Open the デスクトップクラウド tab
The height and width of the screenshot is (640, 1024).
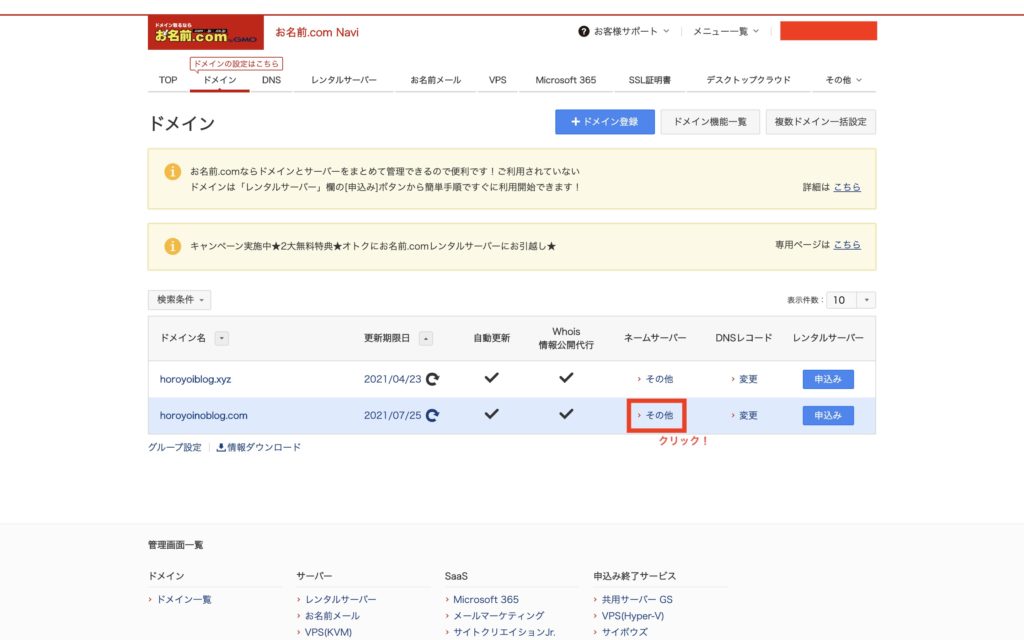pos(748,80)
